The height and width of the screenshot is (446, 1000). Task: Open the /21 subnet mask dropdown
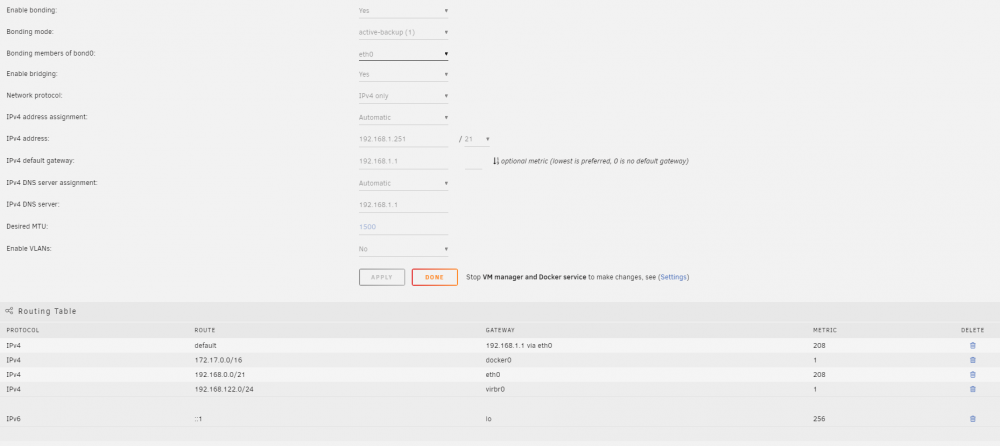(477, 139)
